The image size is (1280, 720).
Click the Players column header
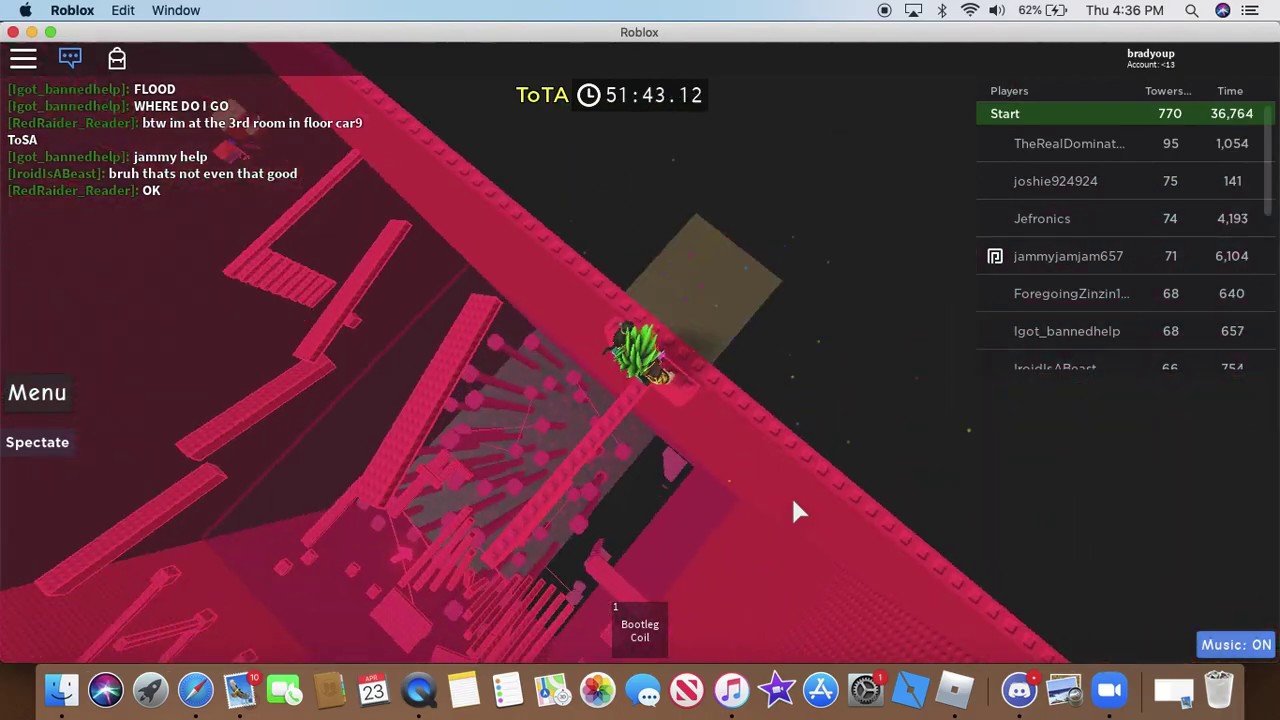coord(1009,91)
